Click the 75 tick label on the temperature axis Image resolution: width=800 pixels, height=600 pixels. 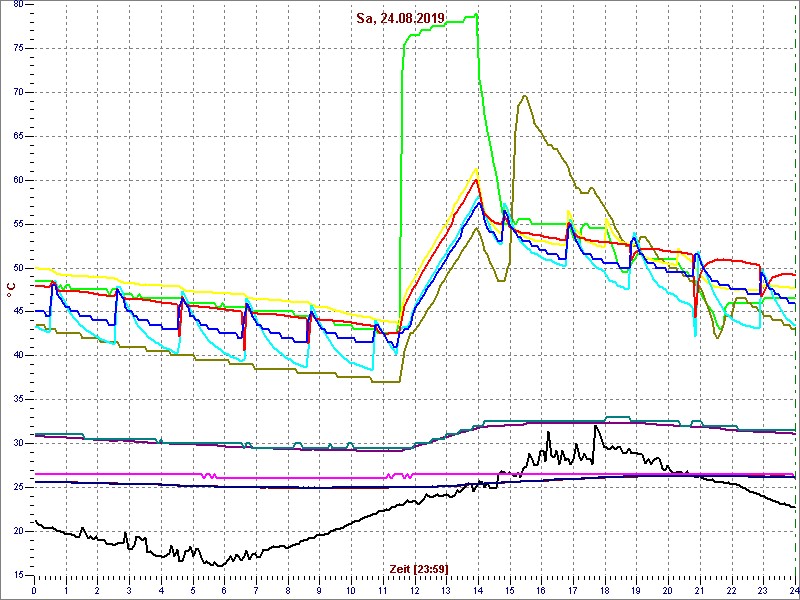click(17, 48)
